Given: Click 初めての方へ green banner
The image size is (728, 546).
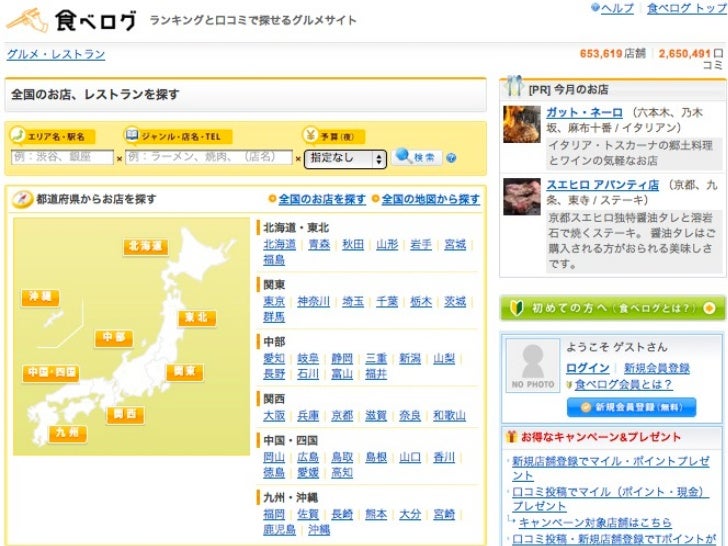Looking at the screenshot, I should tap(613, 308).
